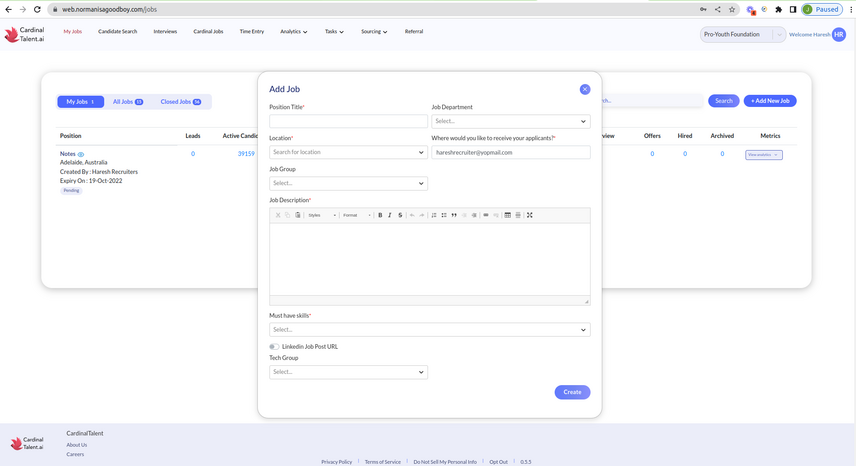
Task: Bookmark this page with the star icon
Action: pyautogui.click(x=733, y=9)
